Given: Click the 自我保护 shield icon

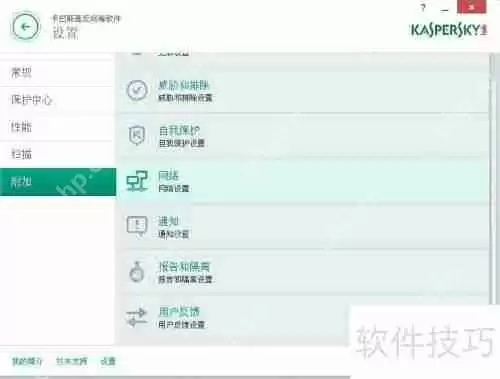Looking at the screenshot, I should [x=137, y=136].
